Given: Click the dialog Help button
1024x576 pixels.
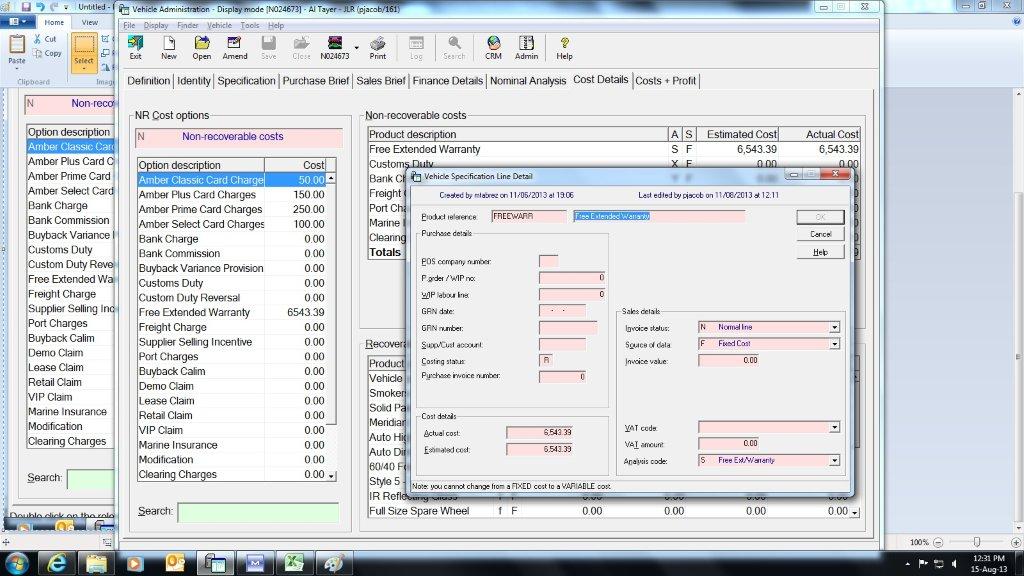Looking at the screenshot, I should point(820,252).
